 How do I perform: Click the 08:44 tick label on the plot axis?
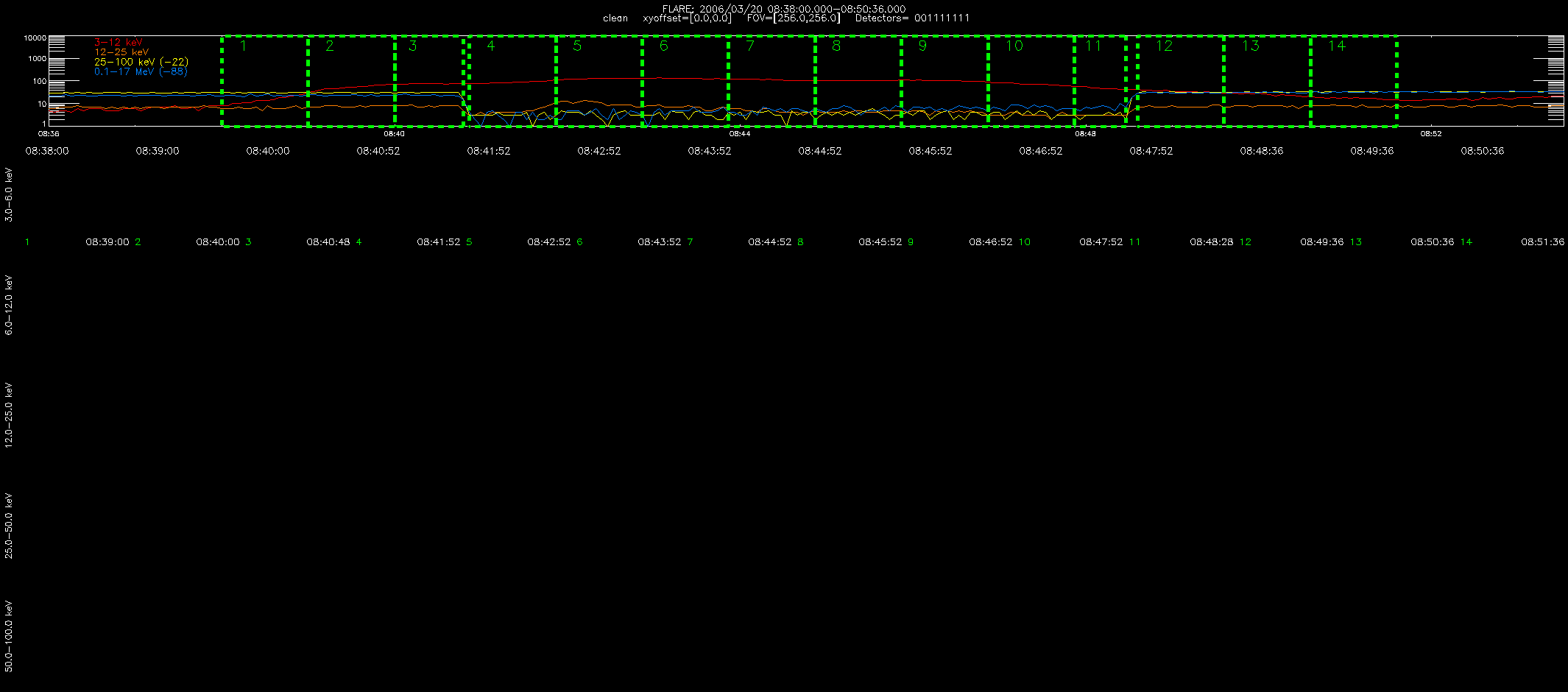pos(740,134)
